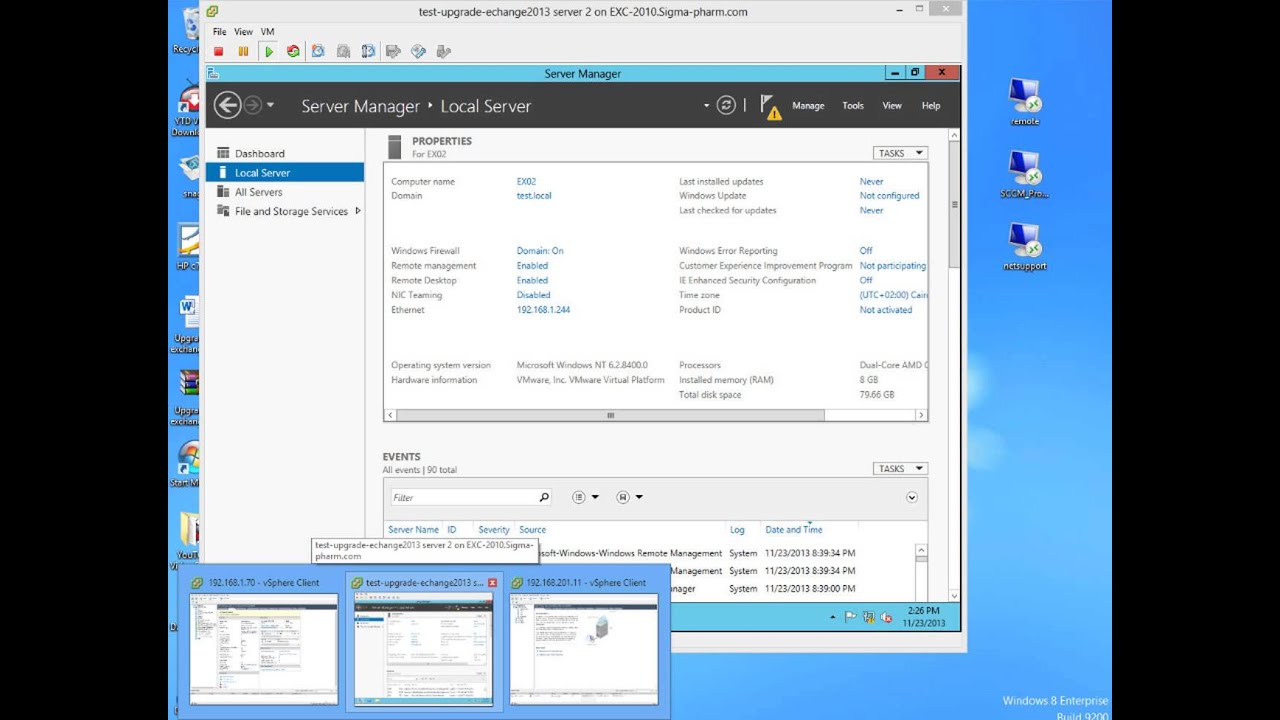
Task: Select All Servers in the sidebar
Action: 258,192
